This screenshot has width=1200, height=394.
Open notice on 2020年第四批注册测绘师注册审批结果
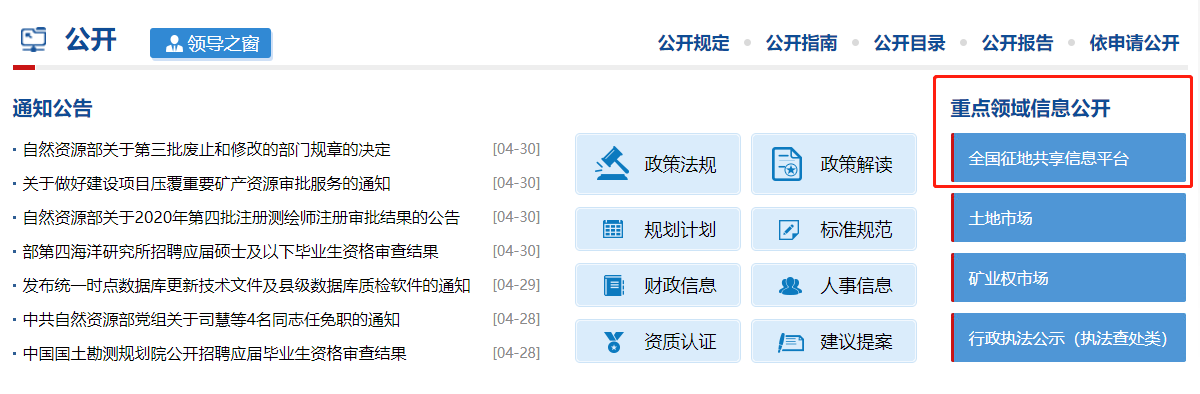(241, 218)
